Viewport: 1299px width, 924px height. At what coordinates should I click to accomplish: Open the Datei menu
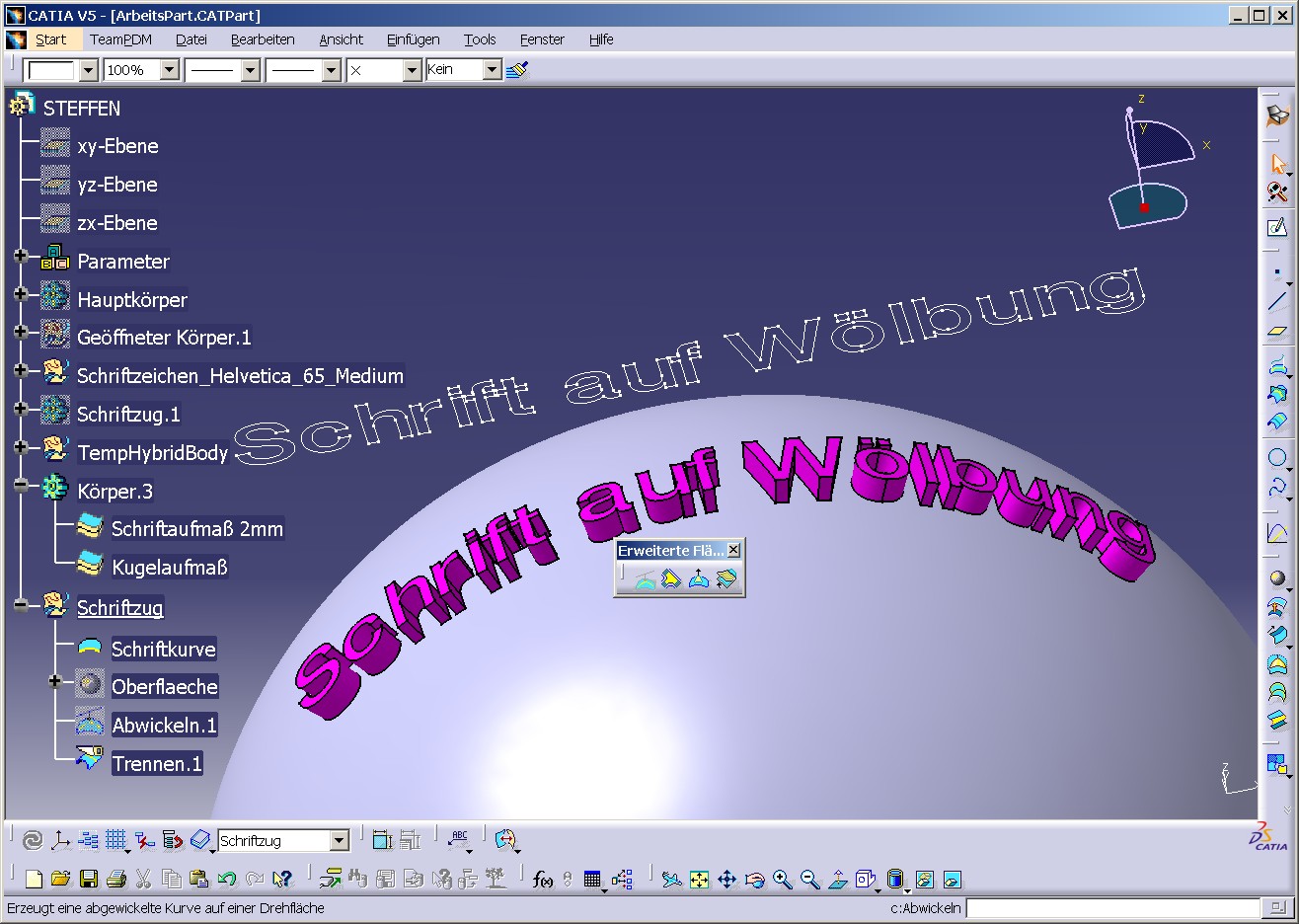[191, 39]
